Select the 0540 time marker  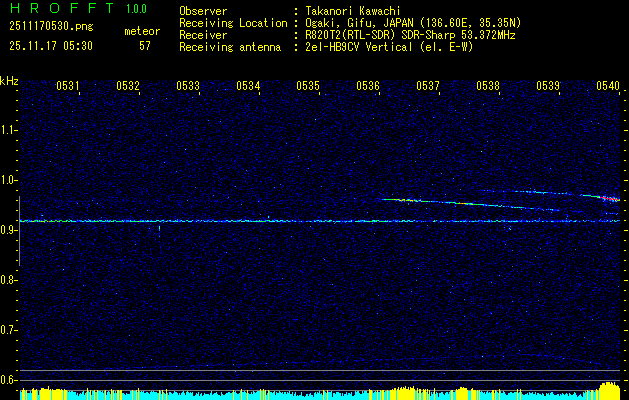coord(608,86)
